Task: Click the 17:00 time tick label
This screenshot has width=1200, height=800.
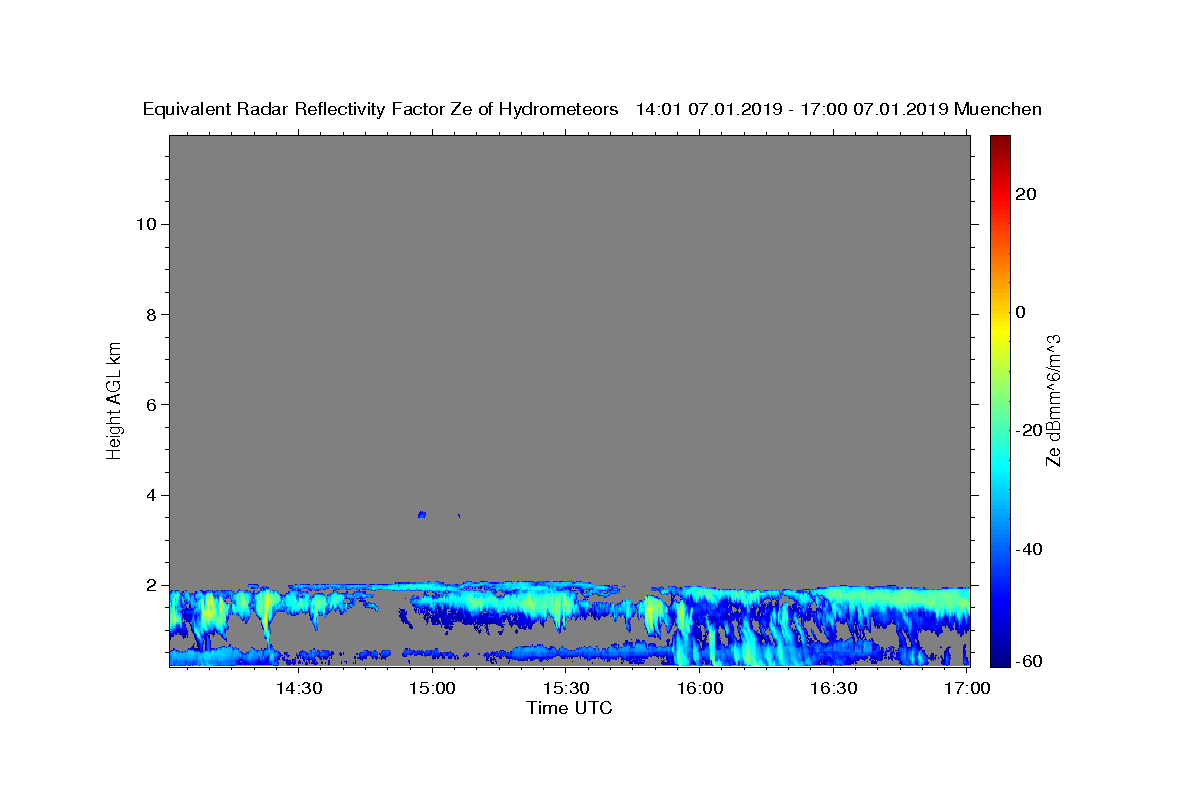Action: click(967, 688)
